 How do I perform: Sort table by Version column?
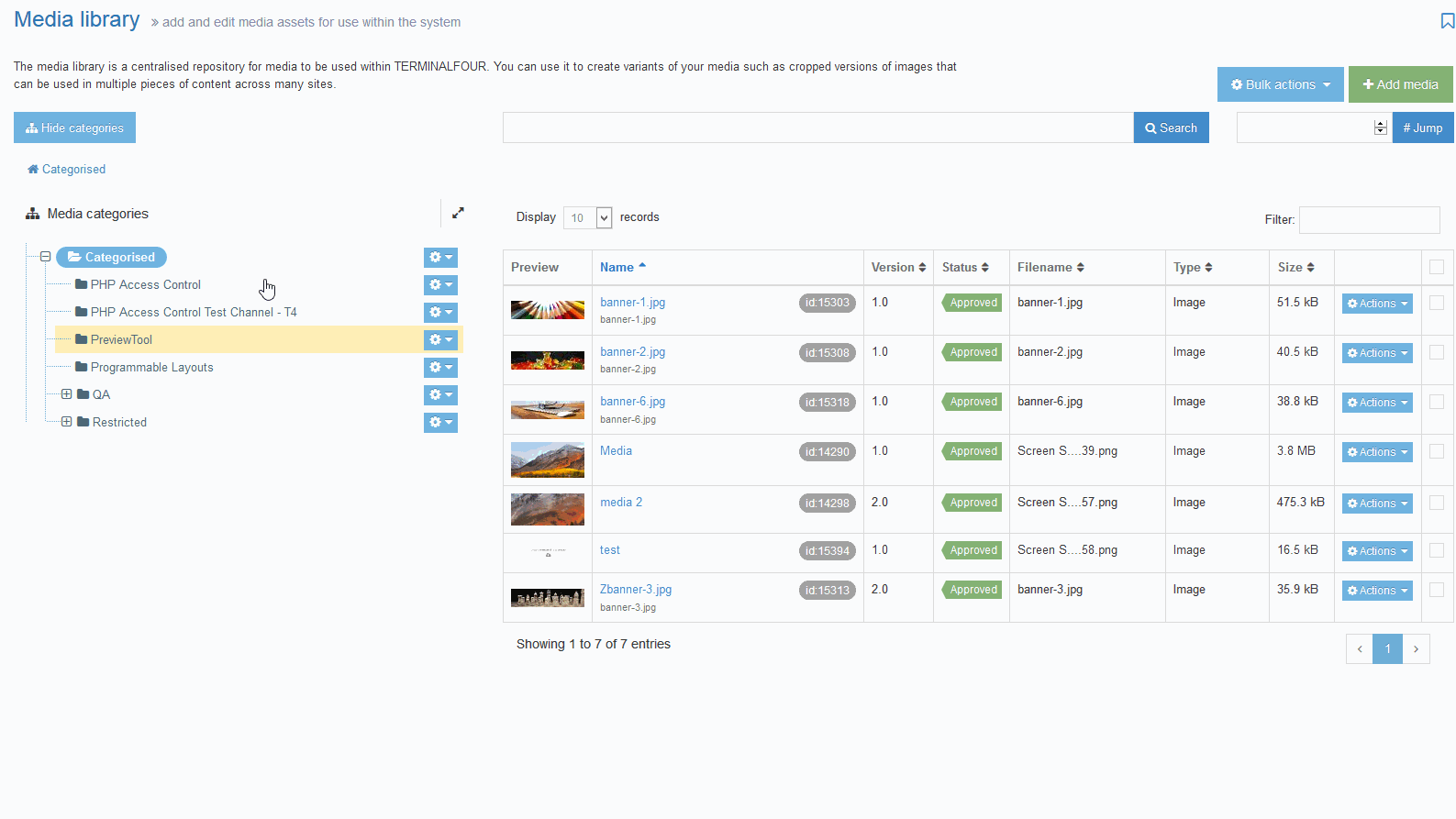click(x=898, y=267)
